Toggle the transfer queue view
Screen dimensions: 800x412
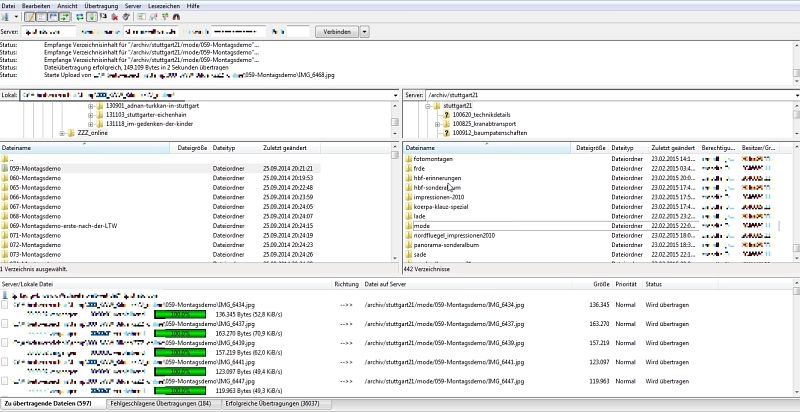67,17
